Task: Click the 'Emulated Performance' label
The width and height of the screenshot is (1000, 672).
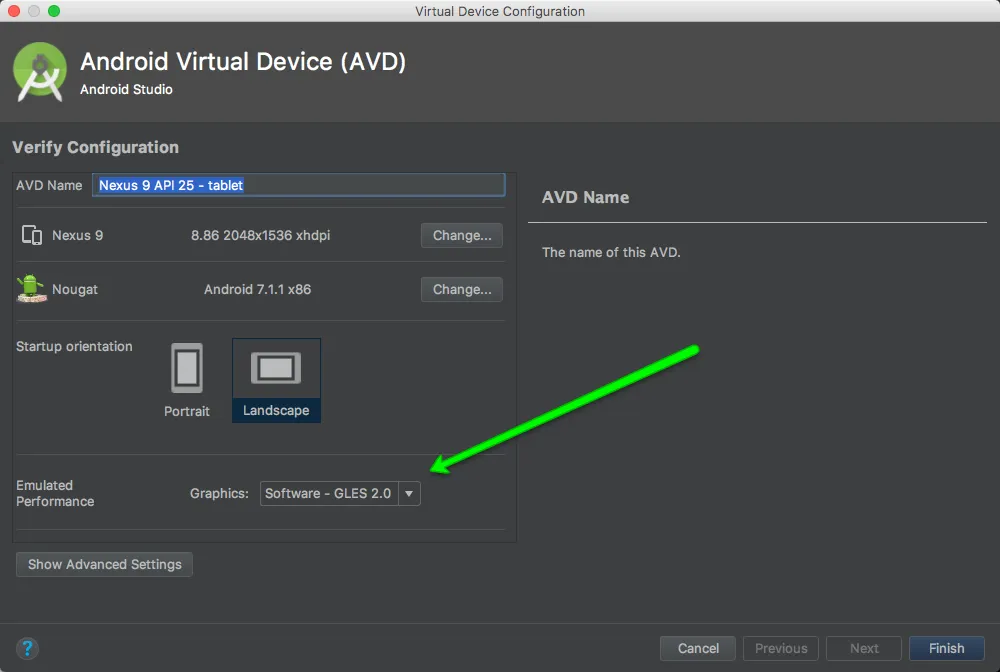Action: (55, 493)
